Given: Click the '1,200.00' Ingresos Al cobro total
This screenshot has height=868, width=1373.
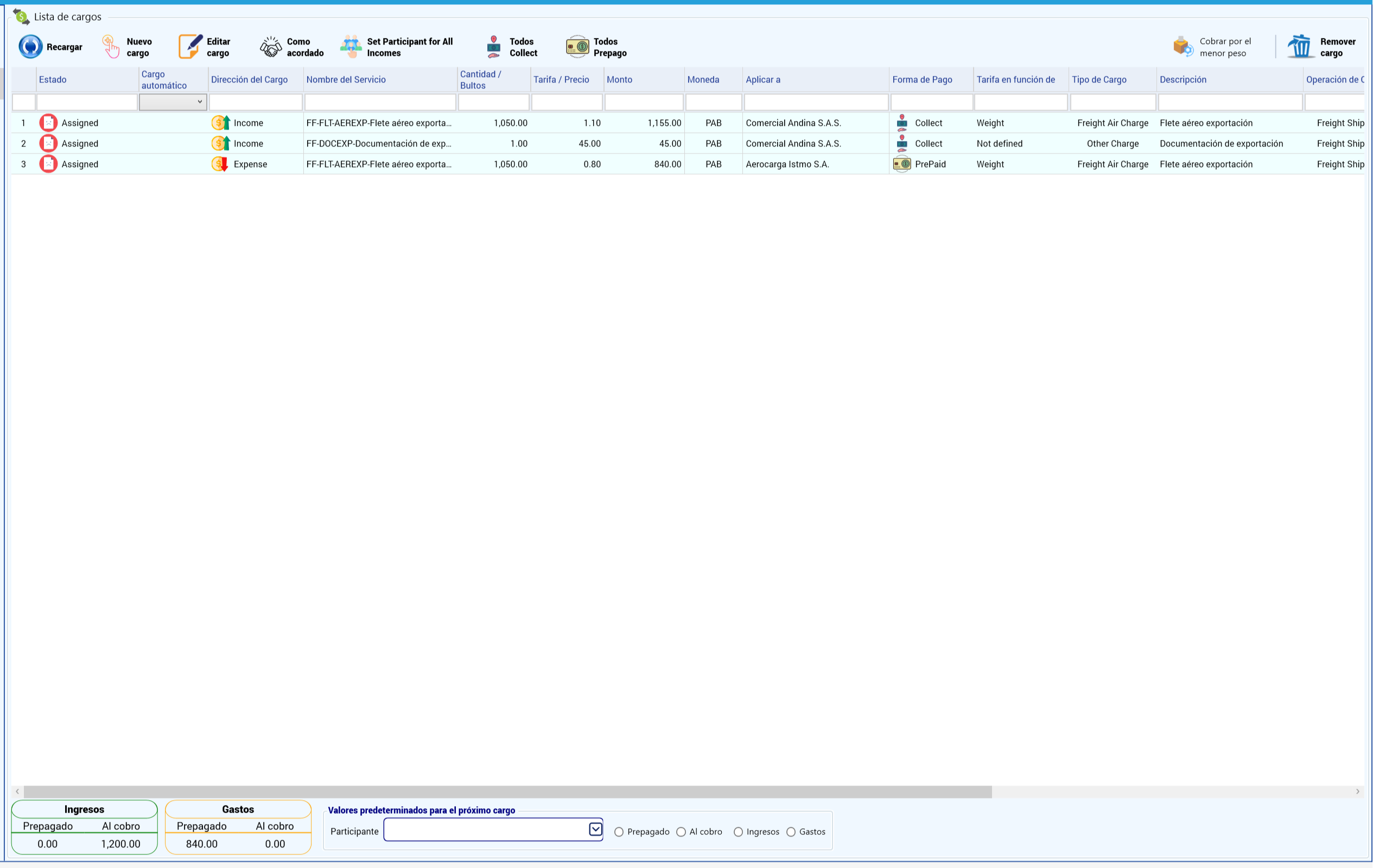Looking at the screenshot, I should click(x=120, y=844).
